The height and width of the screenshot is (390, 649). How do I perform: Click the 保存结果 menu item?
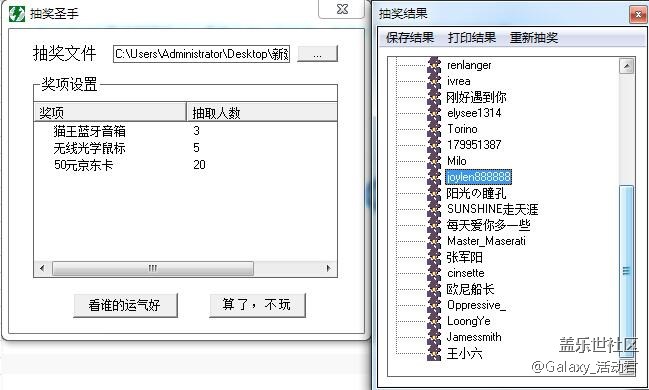pos(410,38)
